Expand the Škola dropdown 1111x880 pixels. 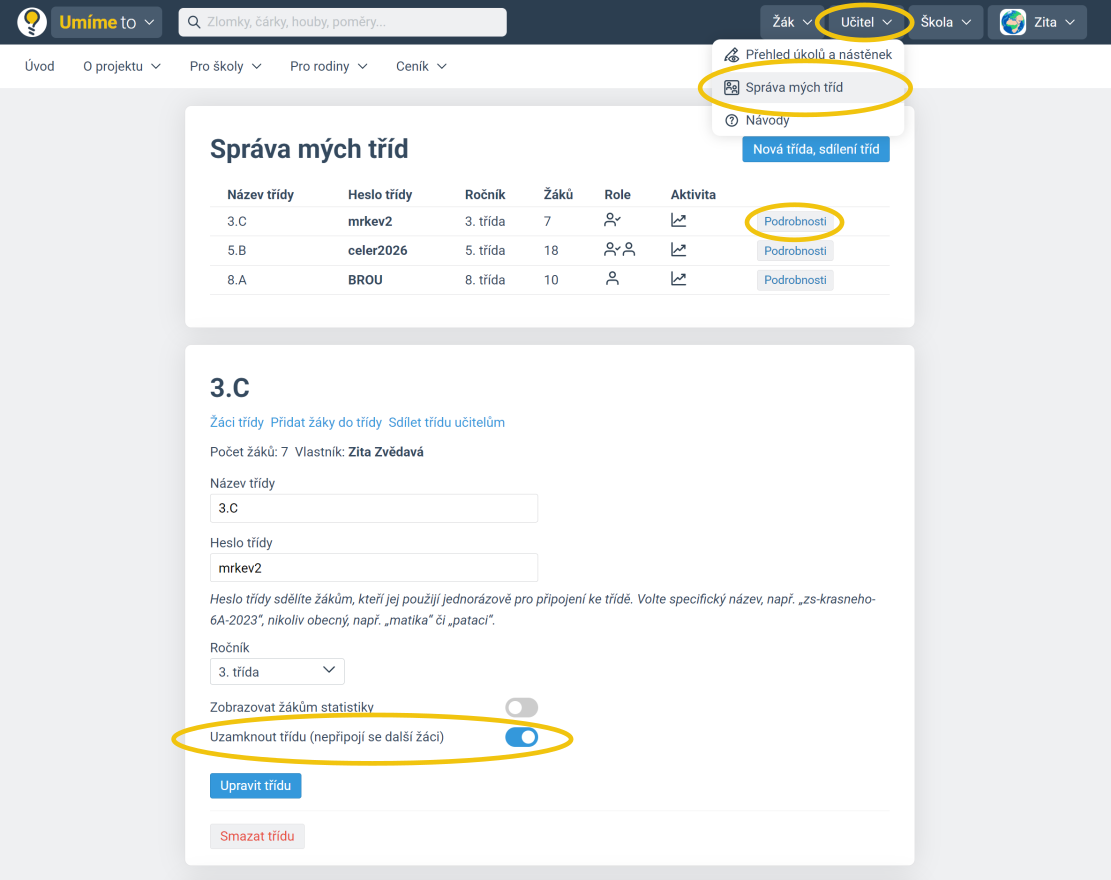click(x=945, y=22)
